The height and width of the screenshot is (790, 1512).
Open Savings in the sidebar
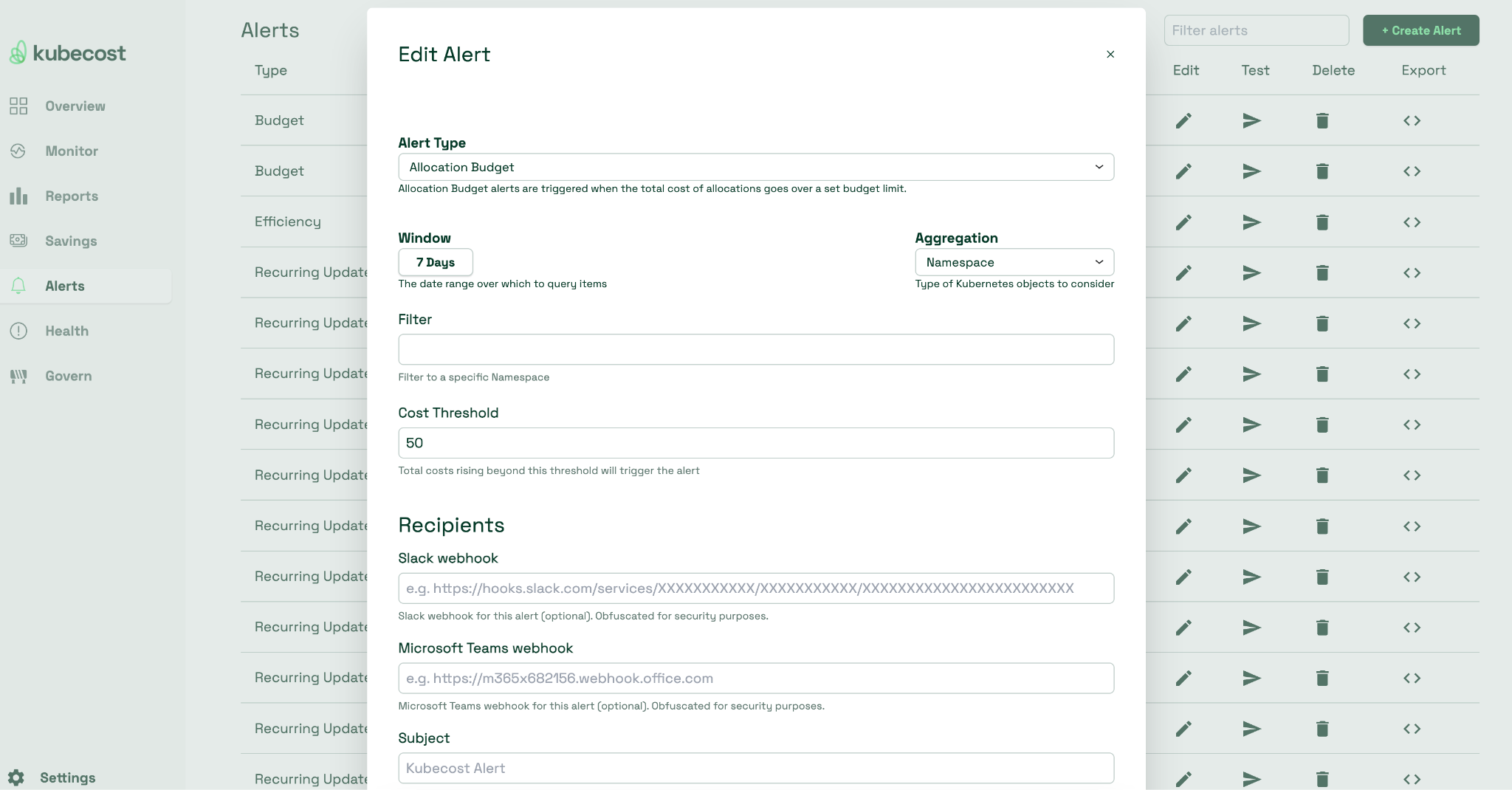71,241
